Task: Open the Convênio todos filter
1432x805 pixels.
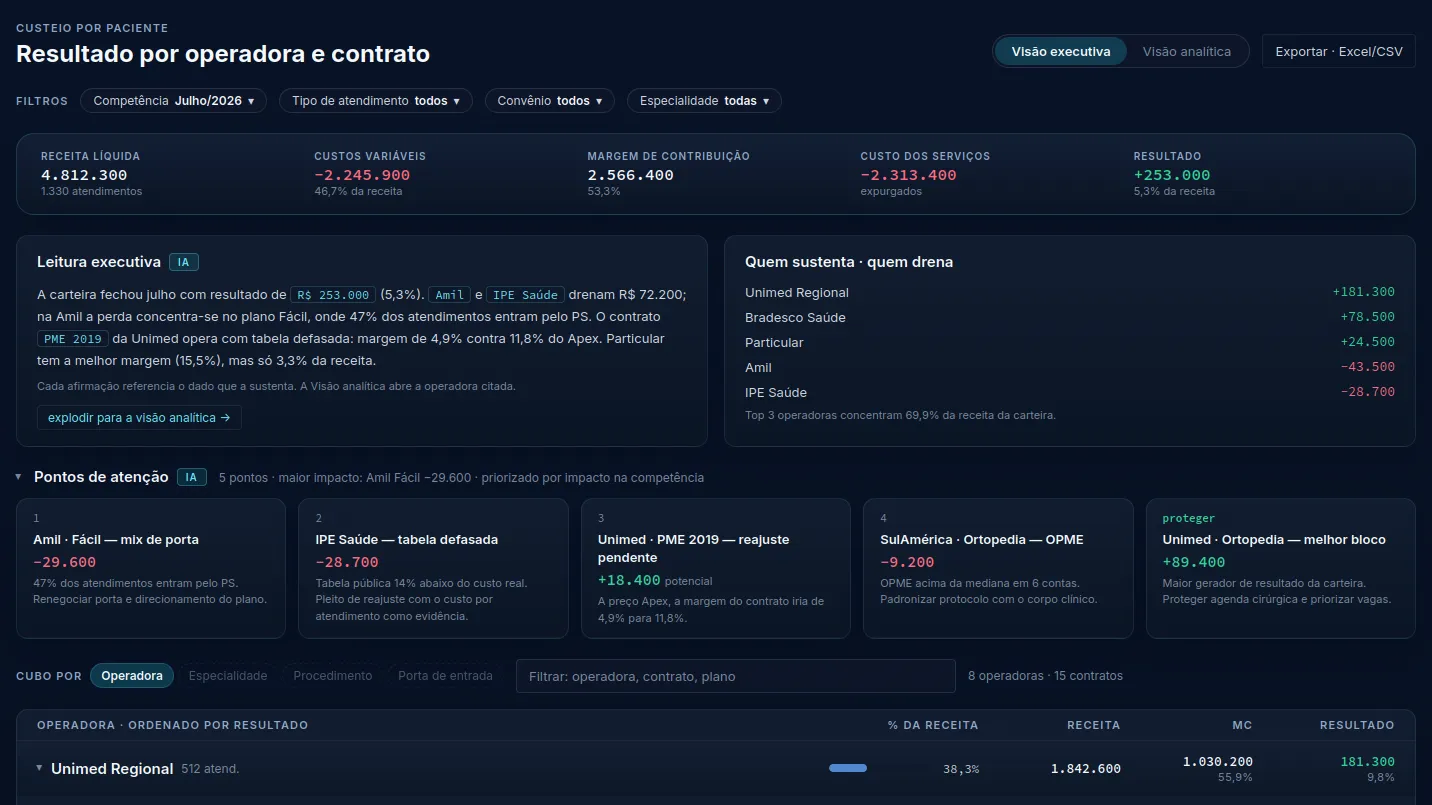Action: click(549, 101)
